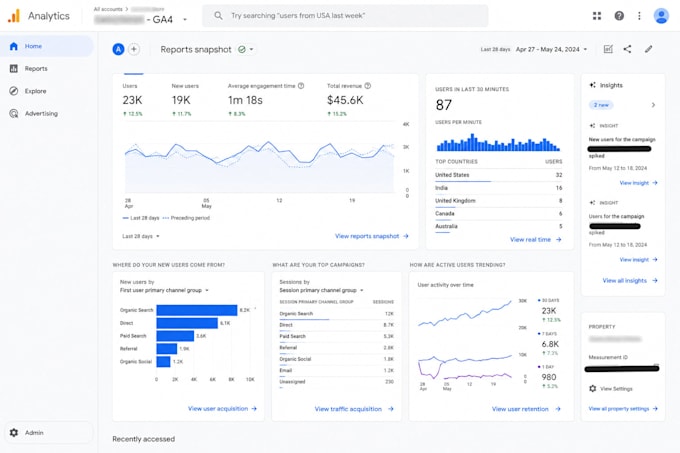
Task: Open the Google apps grid icon
Action: pos(597,16)
